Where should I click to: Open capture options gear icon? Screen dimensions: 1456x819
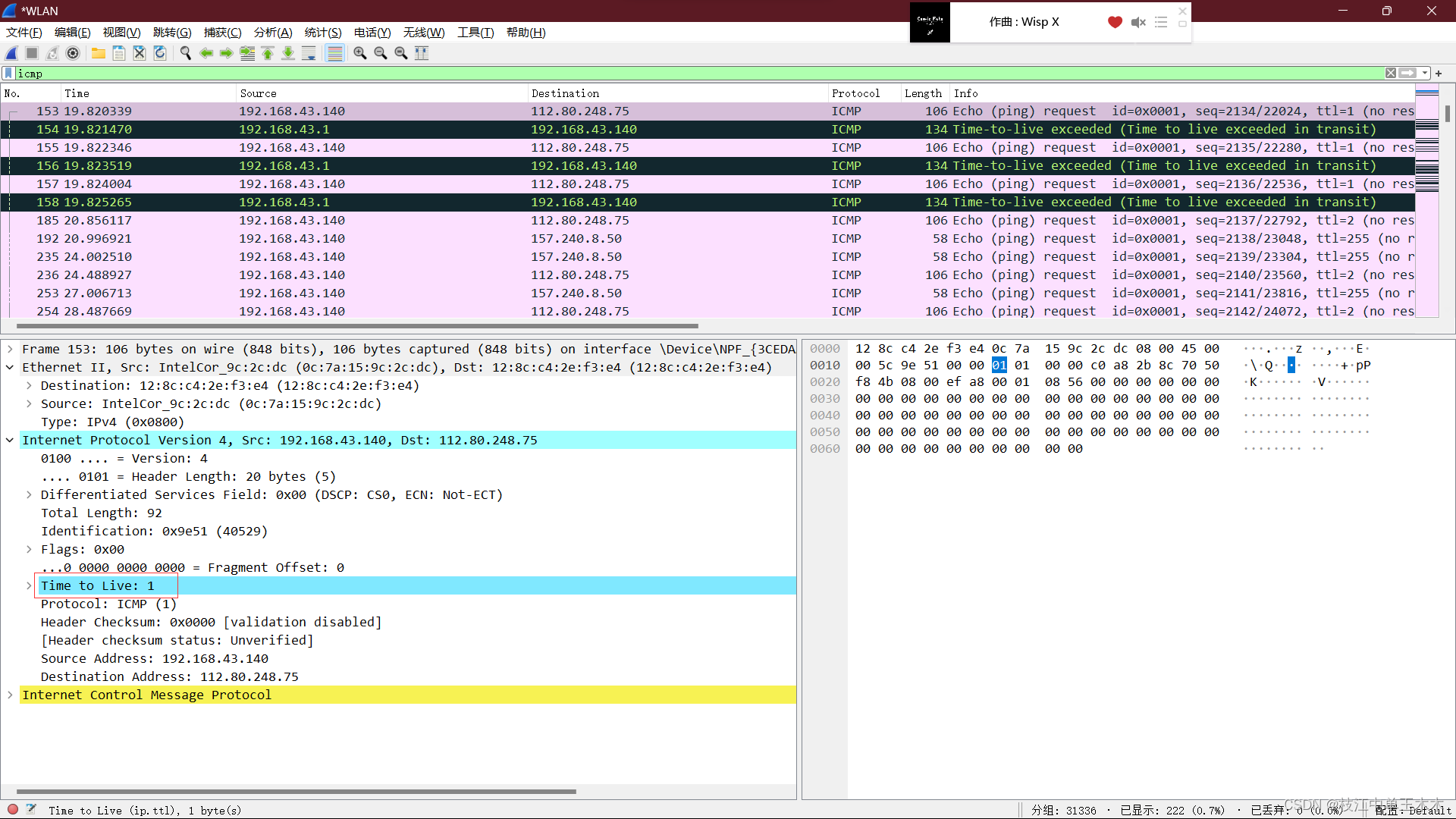tap(73, 53)
